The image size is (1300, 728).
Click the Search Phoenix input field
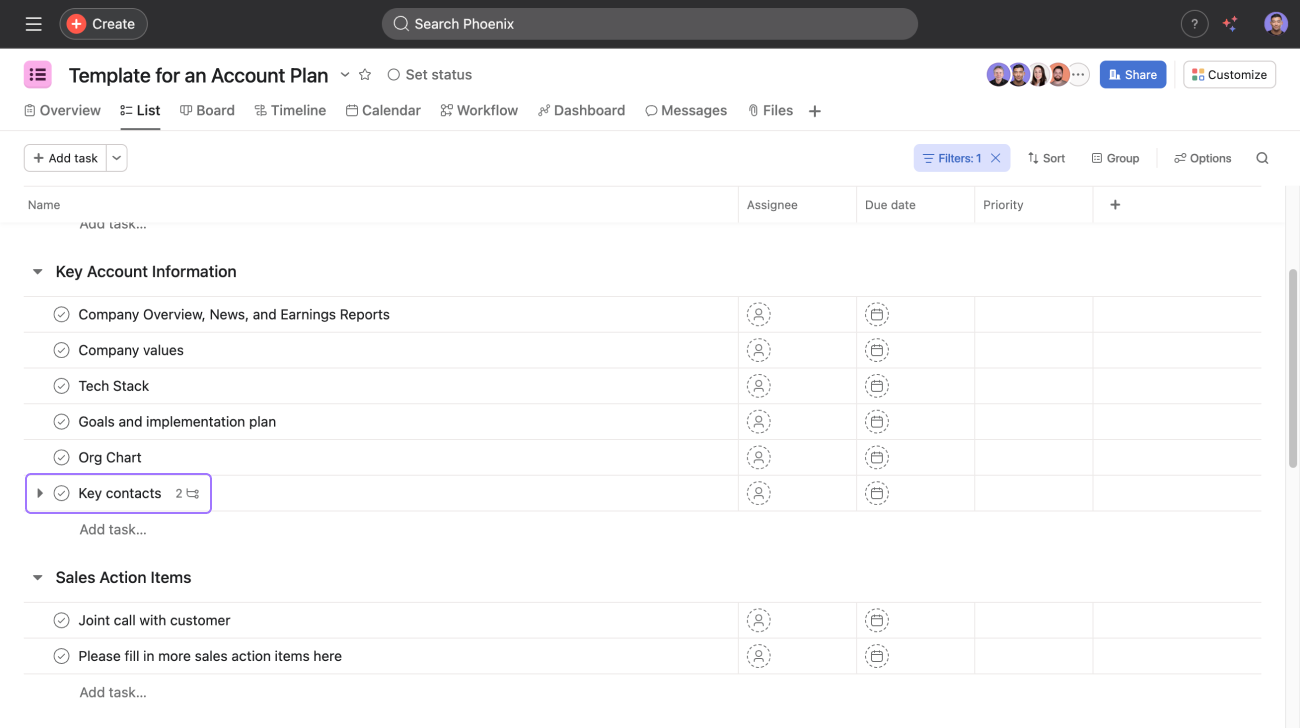click(x=649, y=24)
